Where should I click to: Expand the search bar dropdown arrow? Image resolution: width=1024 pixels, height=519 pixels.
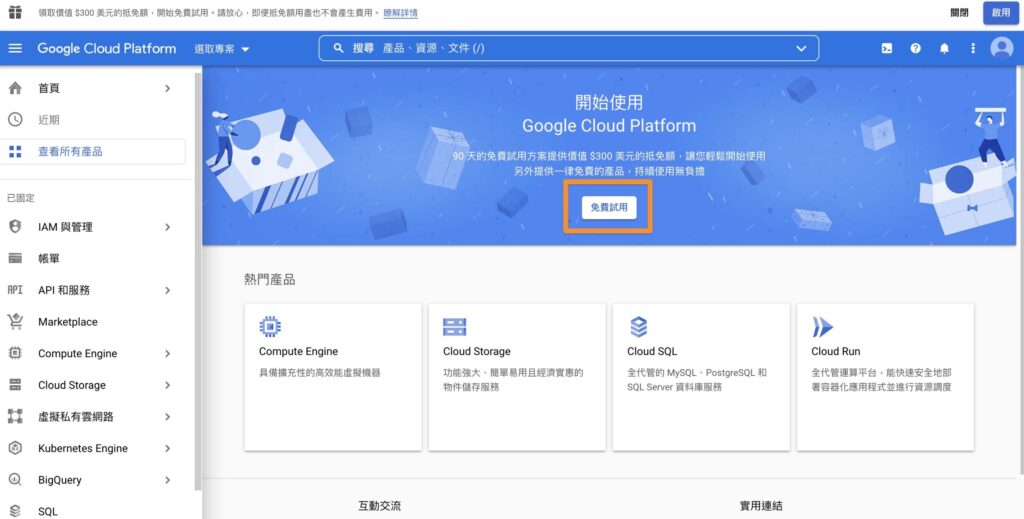[x=801, y=48]
